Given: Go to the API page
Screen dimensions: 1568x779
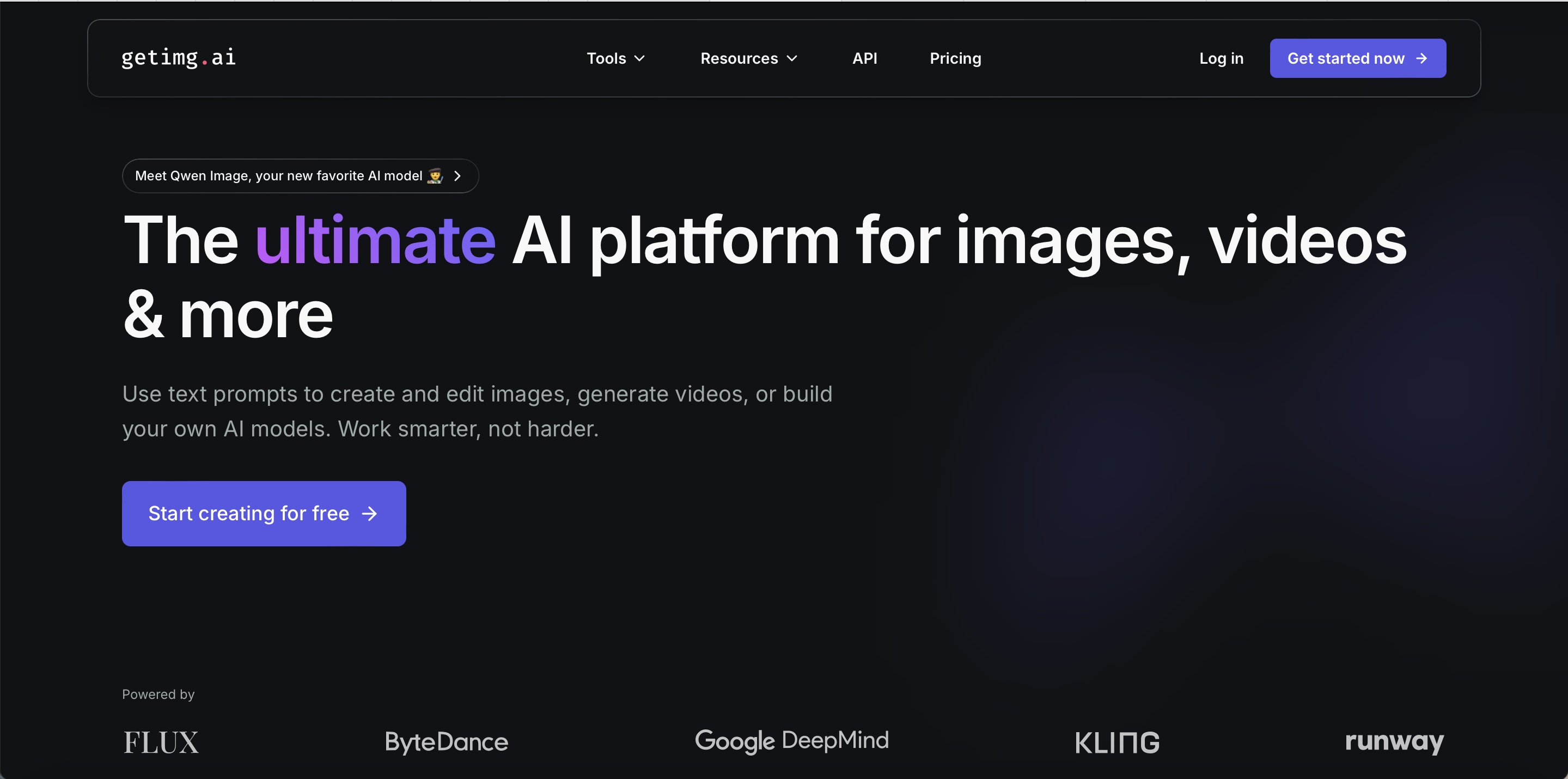Looking at the screenshot, I should coord(864,58).
